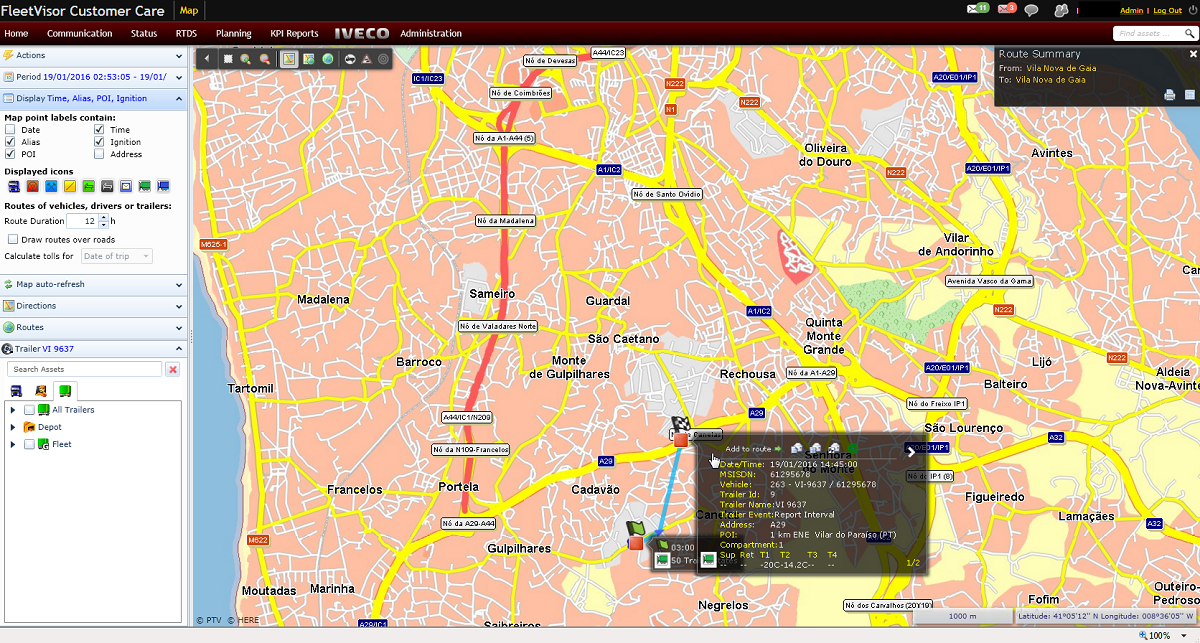Enable the Date label checkbox
Screen dimensions: 1200x643
point(11,130)
